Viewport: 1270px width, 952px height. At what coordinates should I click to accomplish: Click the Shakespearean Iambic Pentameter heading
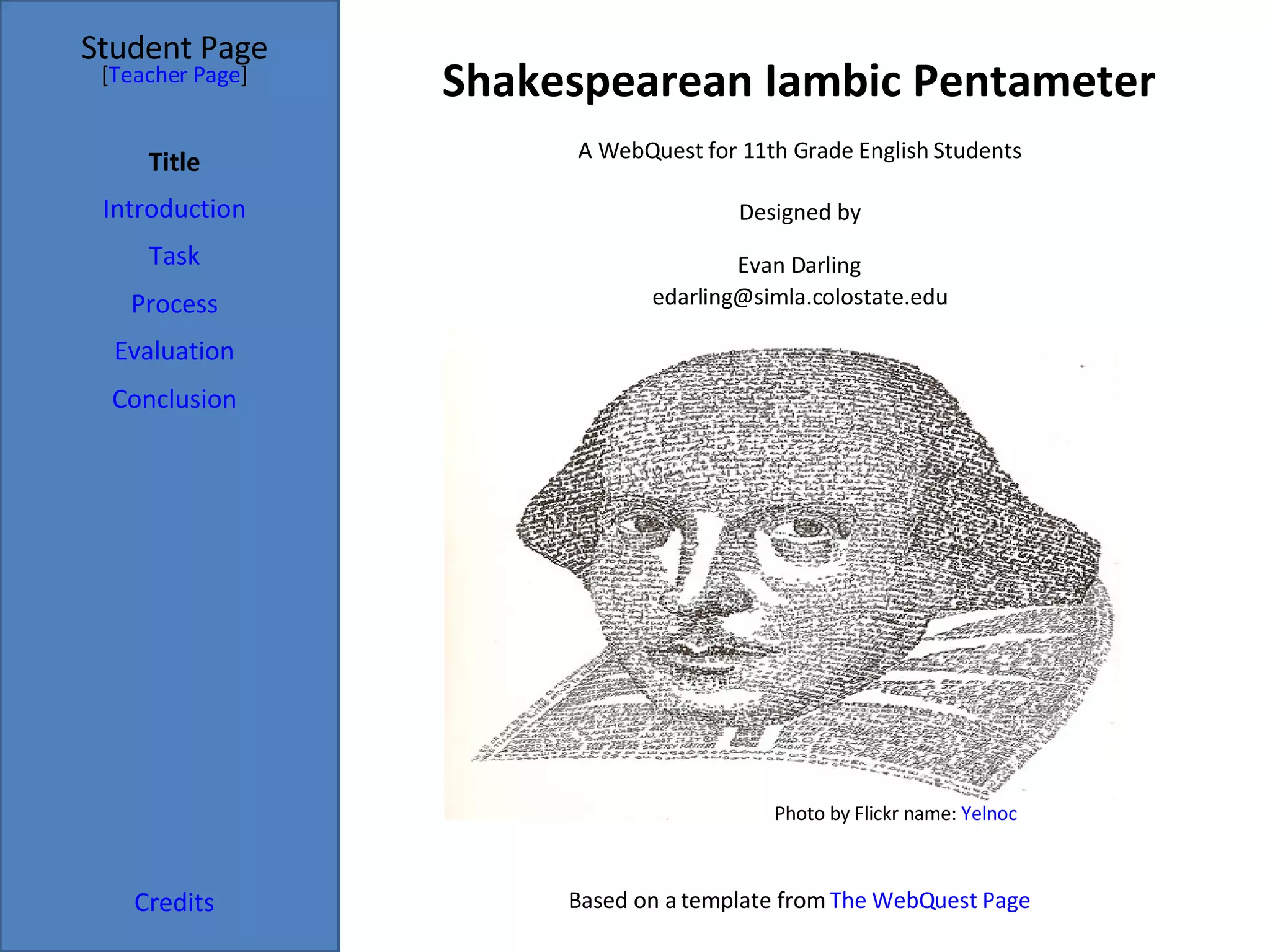(x=799, y=81)
